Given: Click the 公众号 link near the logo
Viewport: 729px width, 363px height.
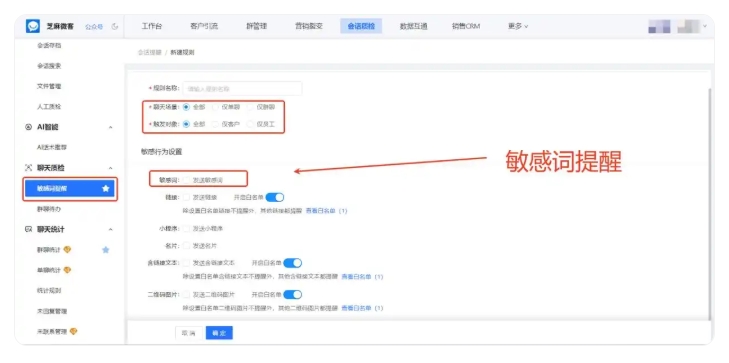Looking at the screenshot, I should (94, 26).
